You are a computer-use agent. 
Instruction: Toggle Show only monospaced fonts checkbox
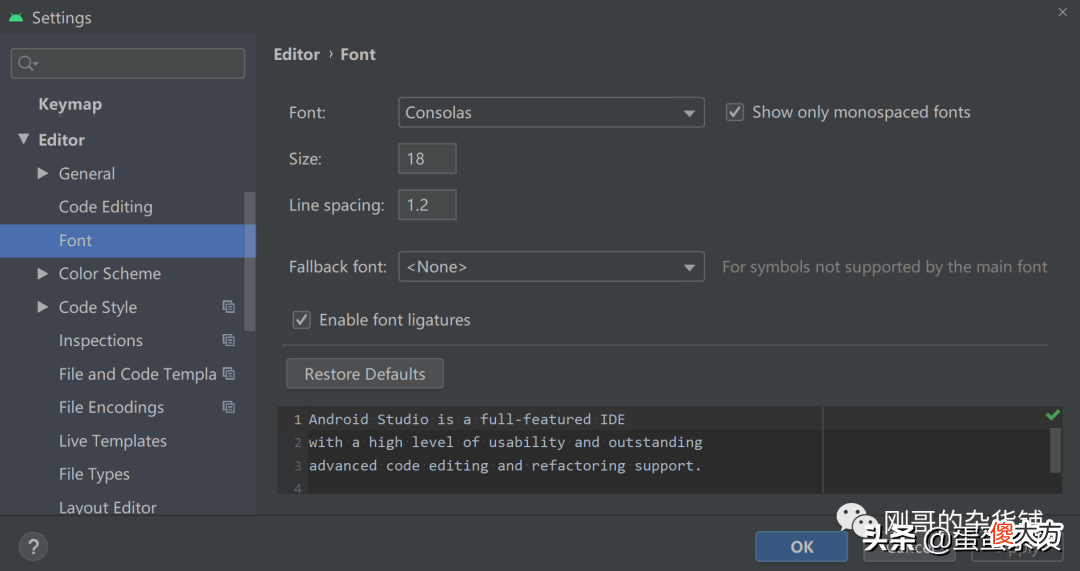[x=735, y=112]
